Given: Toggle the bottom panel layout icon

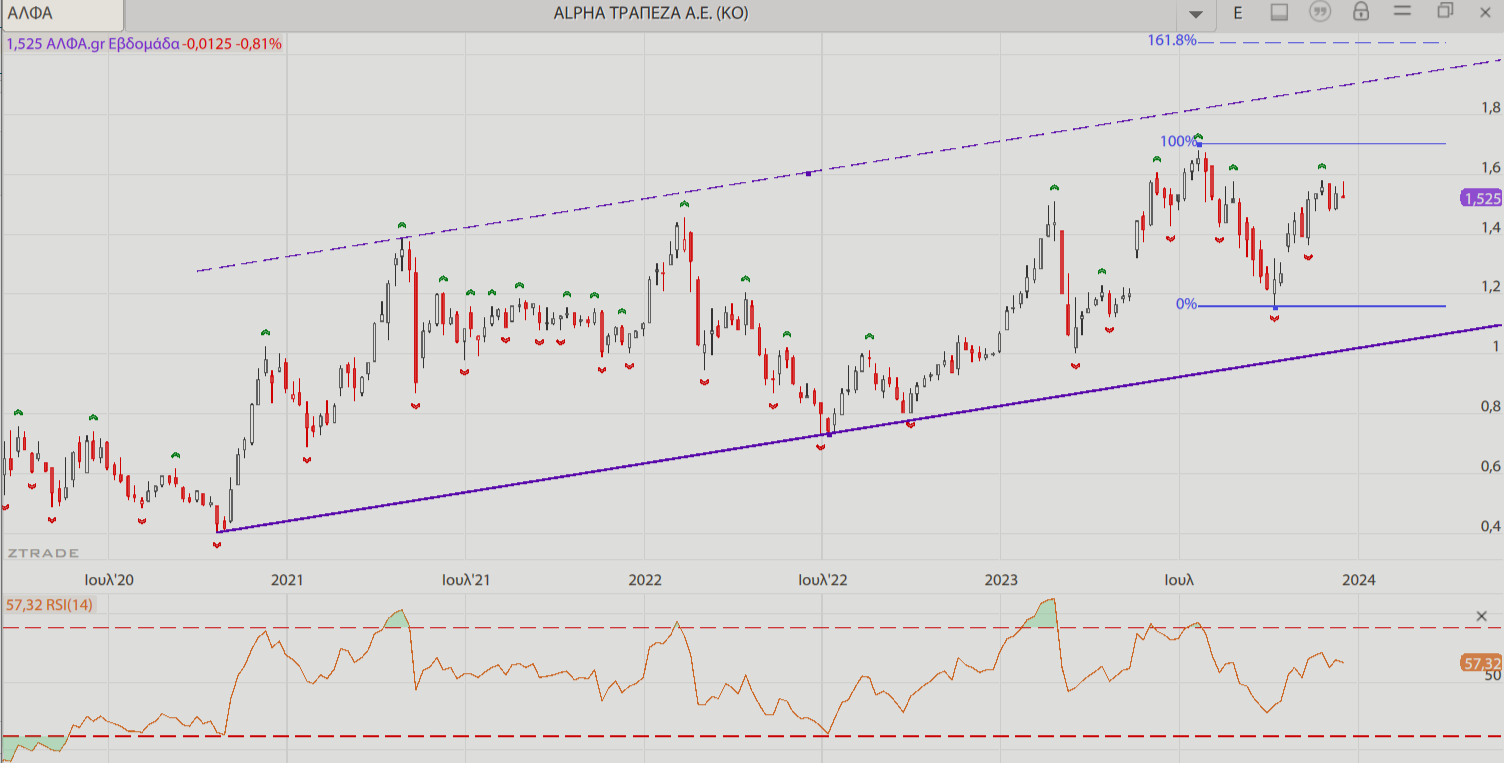Looking at the screenshot, I should click(x=1279, y=12).
